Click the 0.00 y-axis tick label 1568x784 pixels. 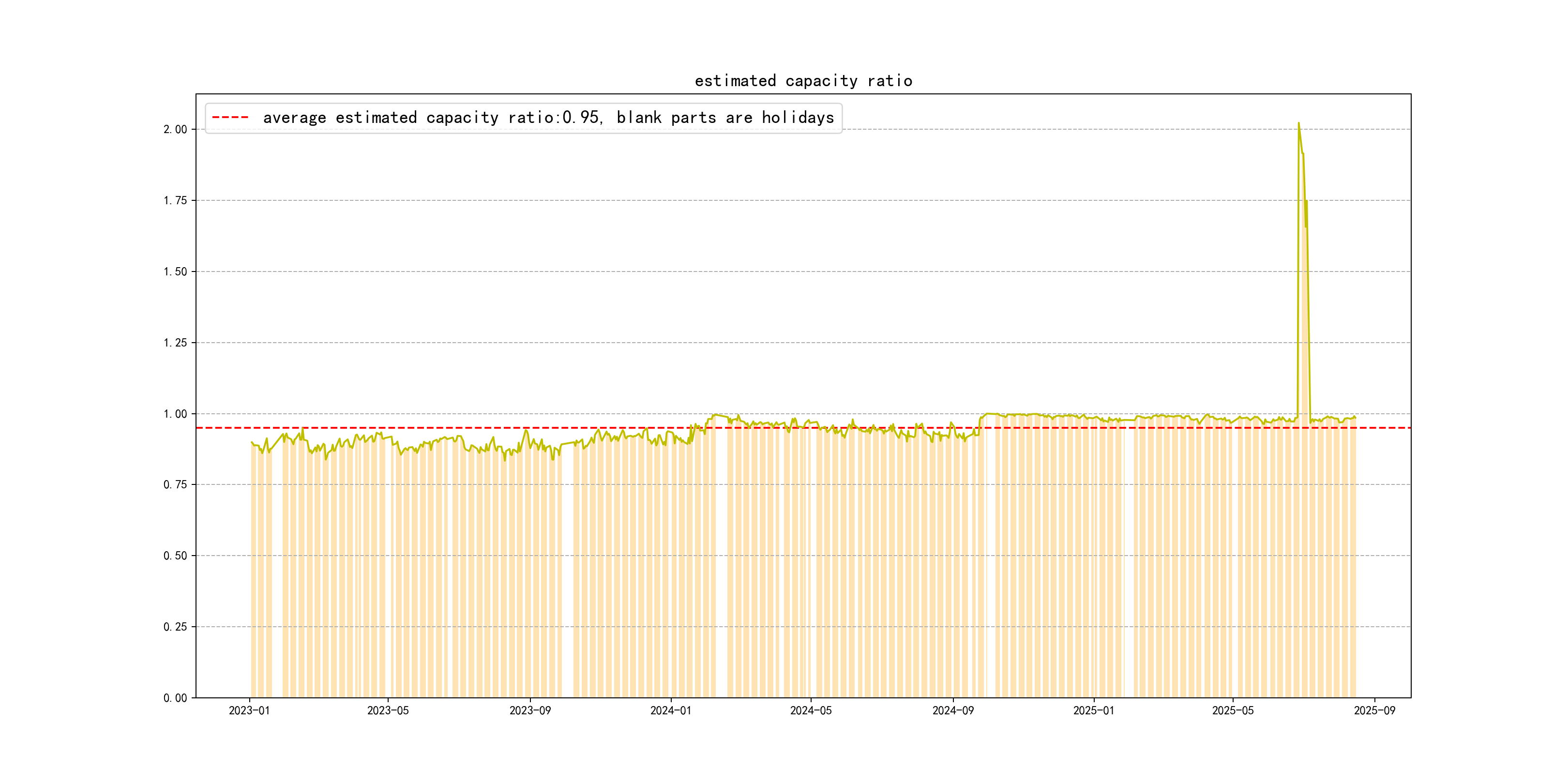tap(175, 697)
